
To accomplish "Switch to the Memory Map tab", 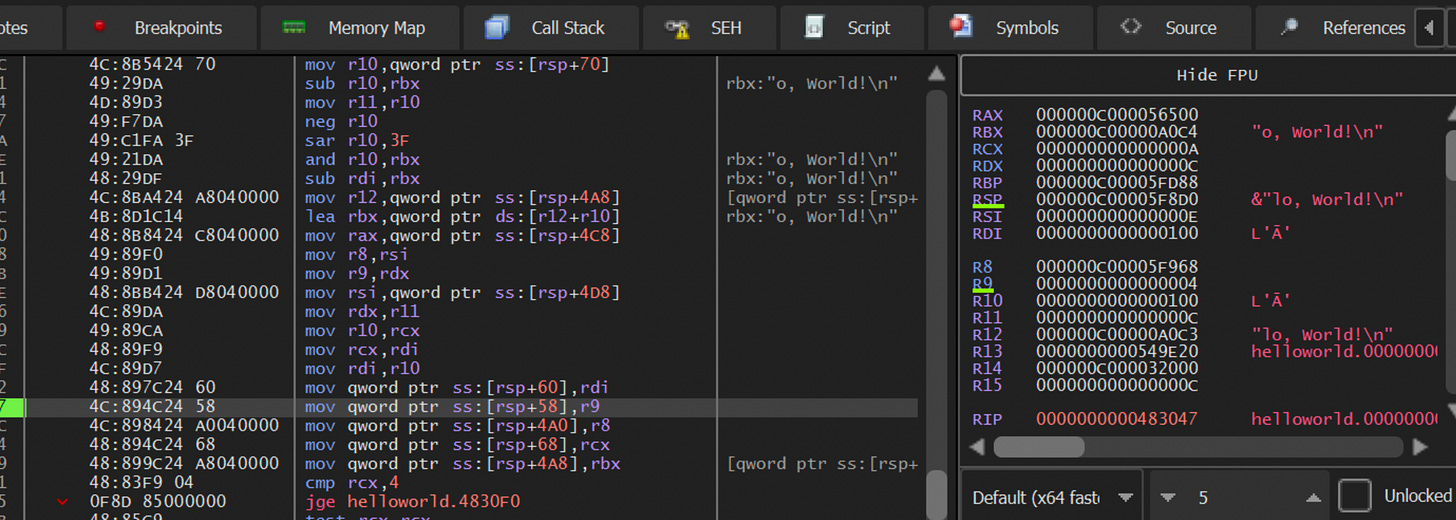I will (x=359, y=28).
